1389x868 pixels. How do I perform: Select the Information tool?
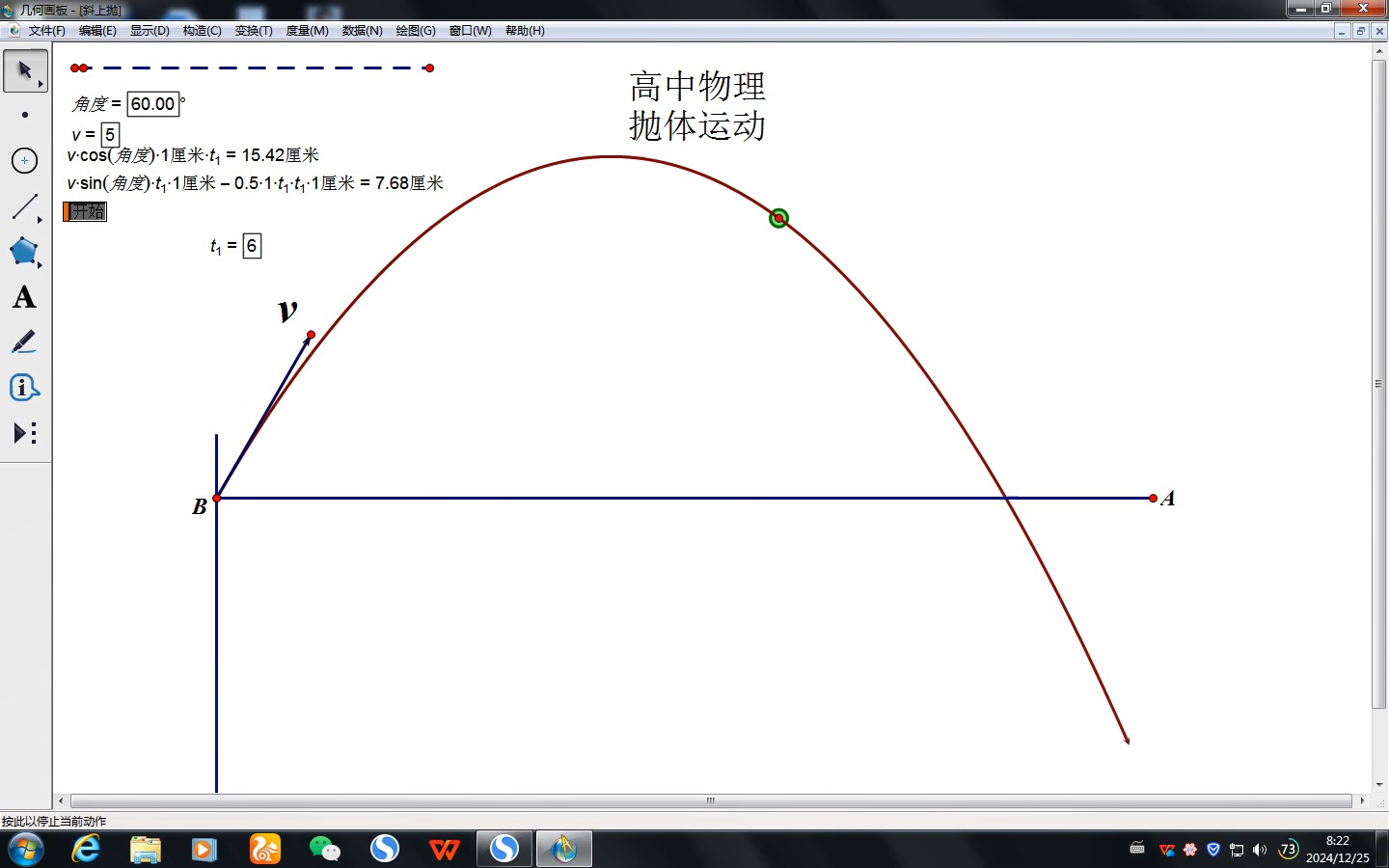(x=25, y=388)
